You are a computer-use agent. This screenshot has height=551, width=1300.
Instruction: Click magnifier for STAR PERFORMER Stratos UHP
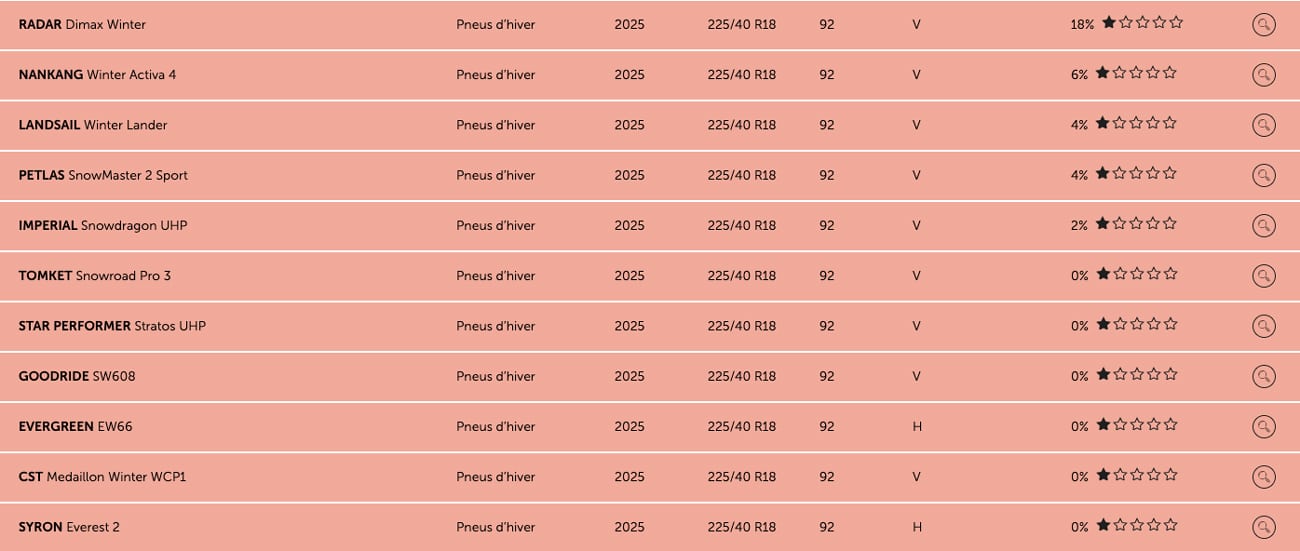coord(1263,326)
